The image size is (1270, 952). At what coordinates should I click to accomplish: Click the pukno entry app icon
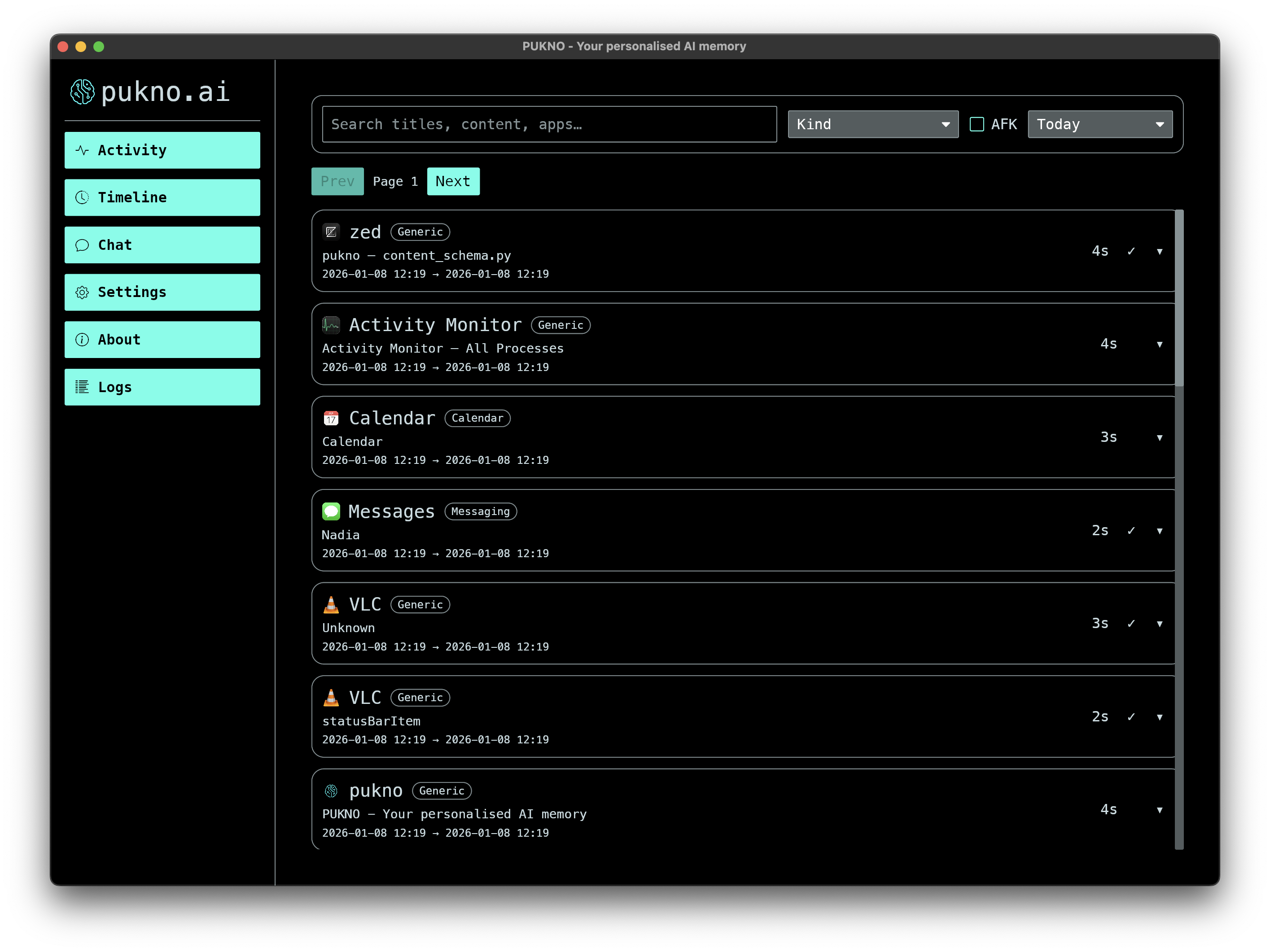pyautogui.click(x=331, y=791)
